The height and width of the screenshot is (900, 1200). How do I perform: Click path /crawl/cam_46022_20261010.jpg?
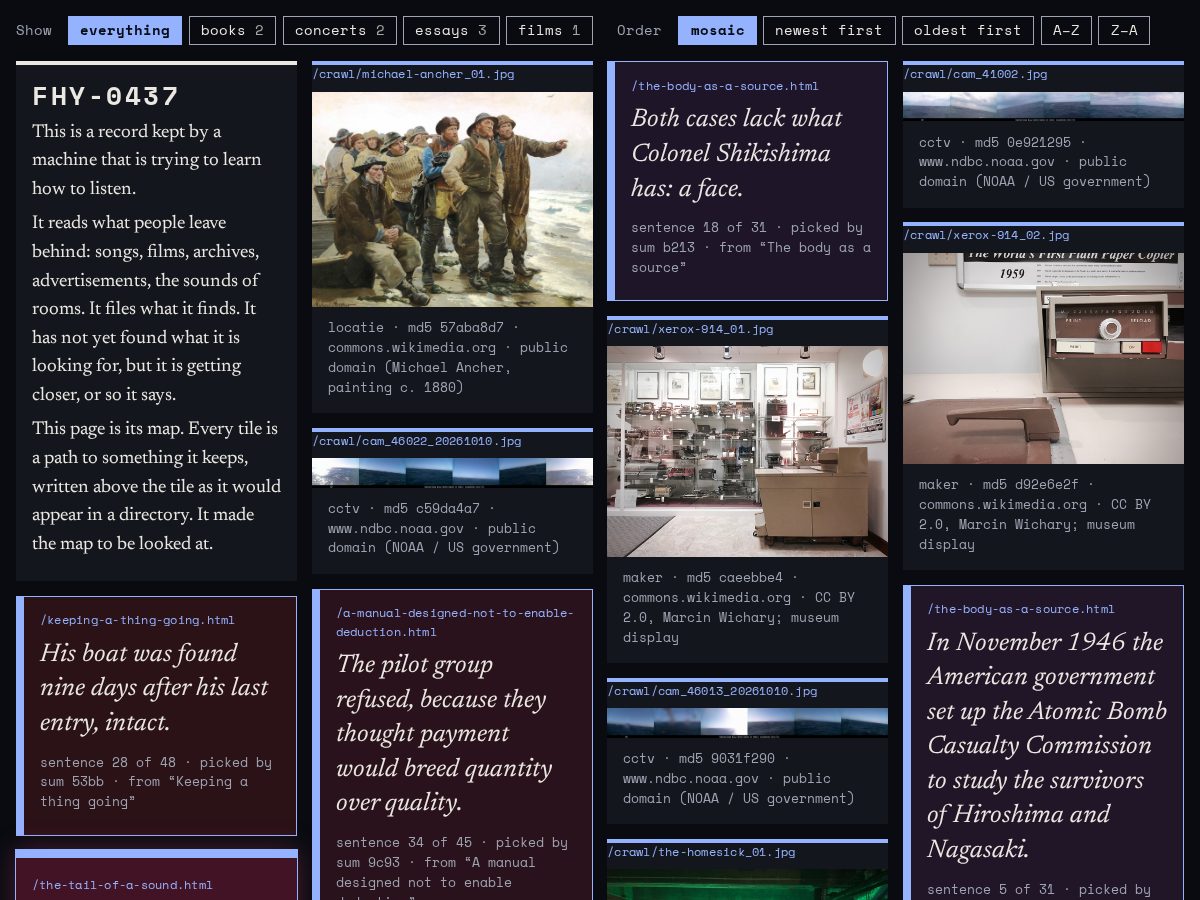pyautogui.click(x=417, y=441)
